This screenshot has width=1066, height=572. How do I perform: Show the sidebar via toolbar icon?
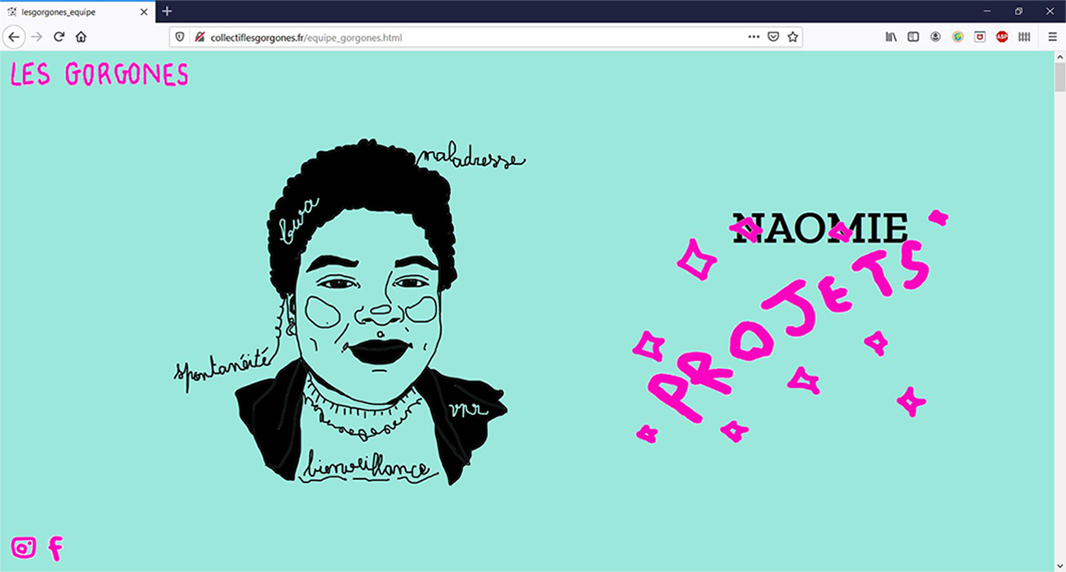(913, 37)
